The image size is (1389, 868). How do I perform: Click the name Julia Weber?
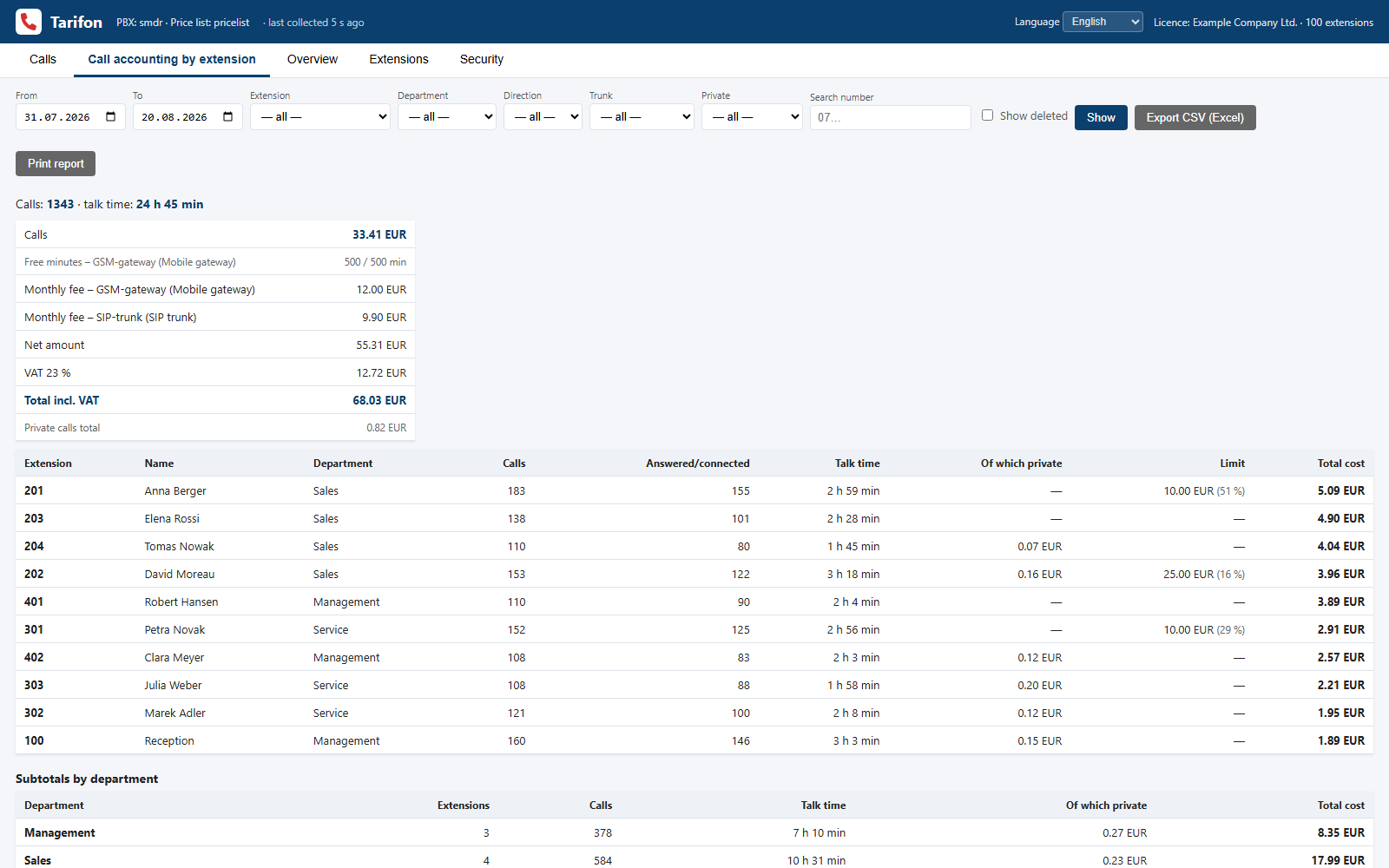pos(173,685)
